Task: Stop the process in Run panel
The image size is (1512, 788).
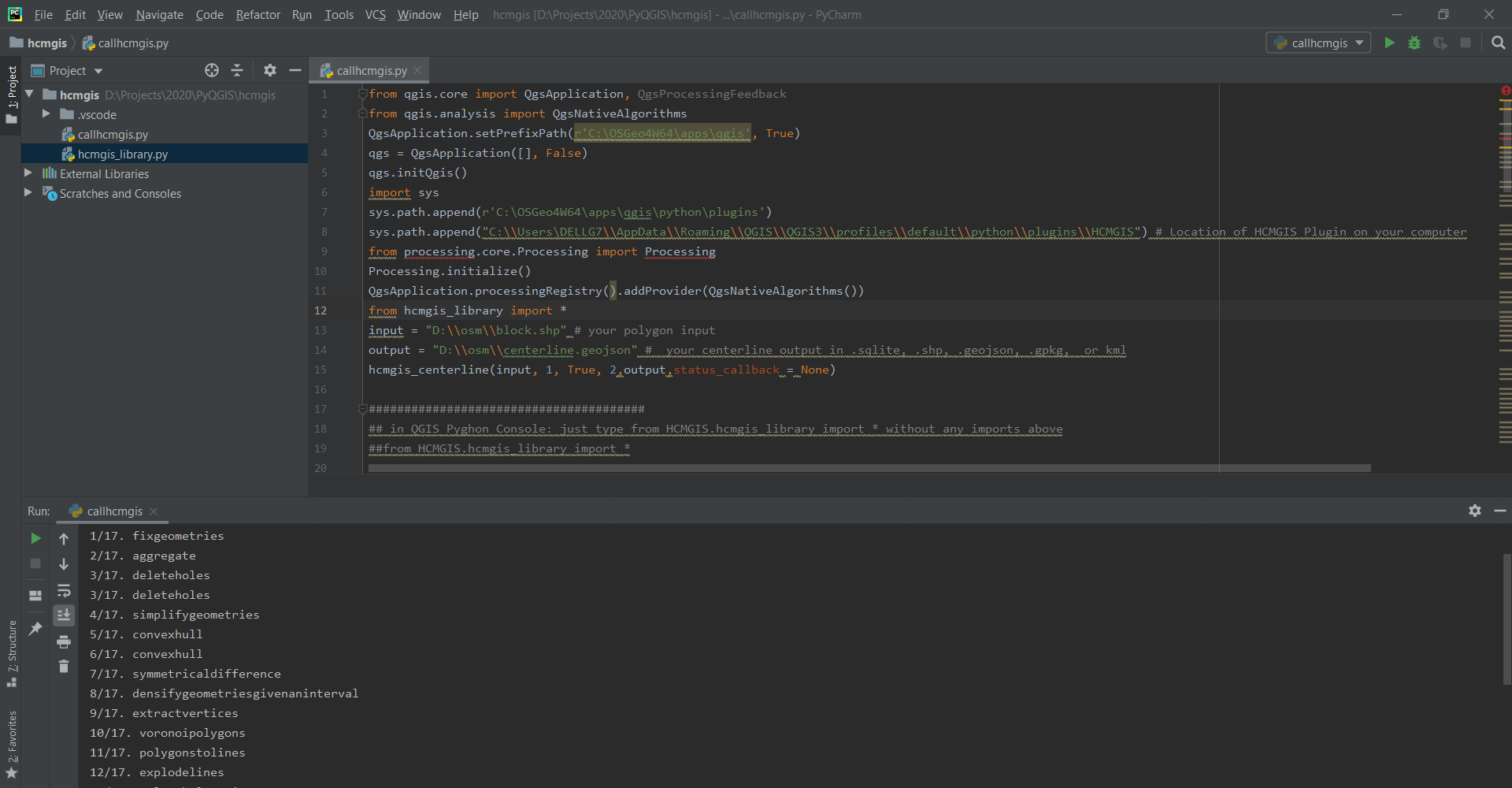Action: 35,563
